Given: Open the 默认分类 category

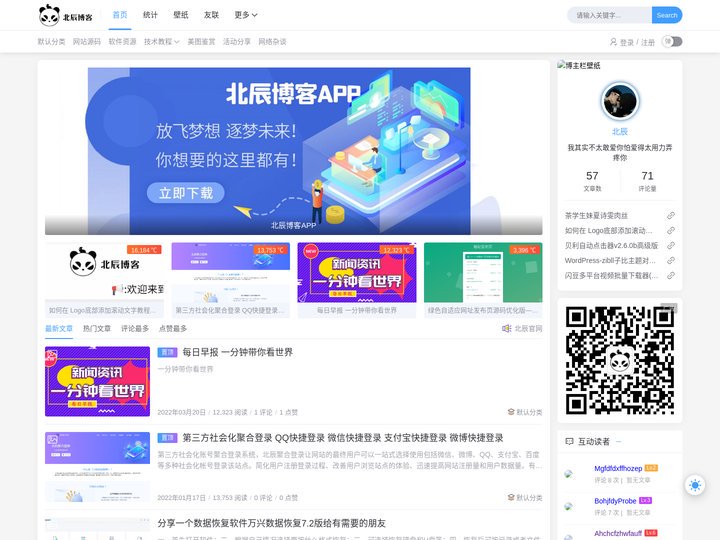Looking at the screenshot, I should coord(51,42).
